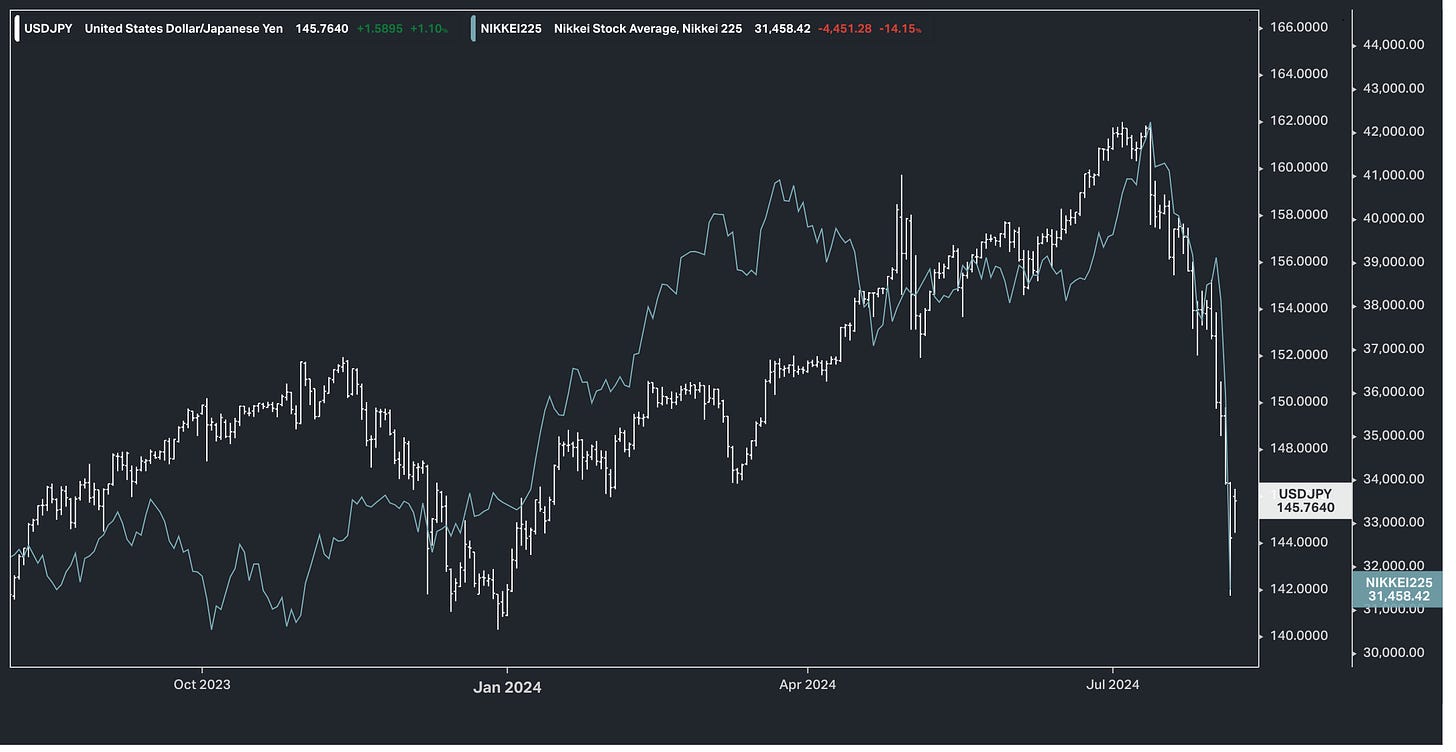The width and height of the screenshot is (1456, 752).
Task: Click the teal NIKKEI225 legend color marker
Action: pyautogui.click(x=473, y=29)
